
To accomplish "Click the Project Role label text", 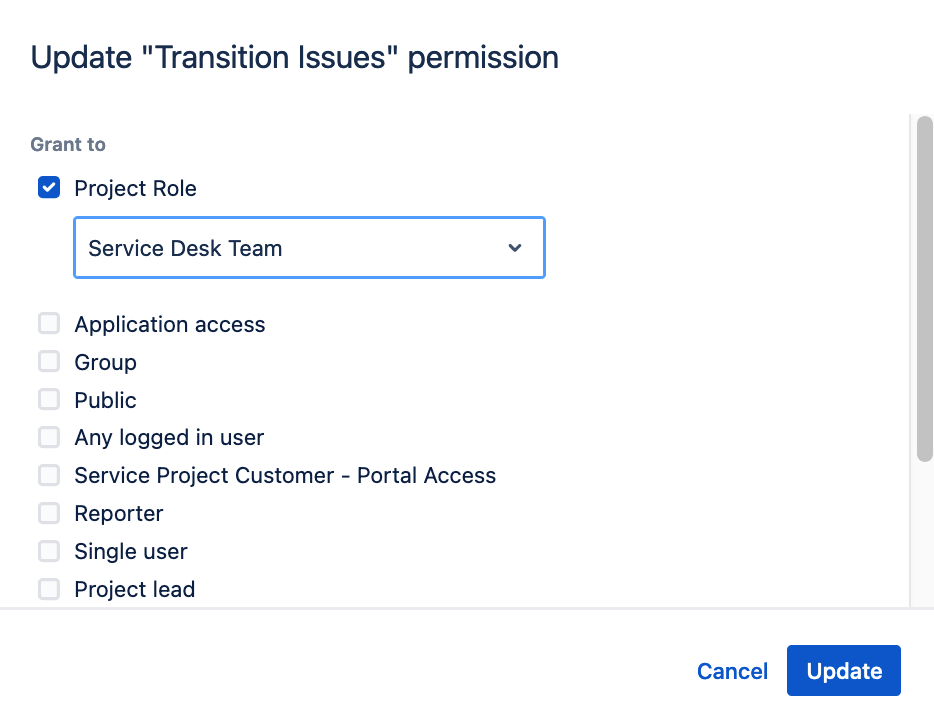I will (135, 188).
